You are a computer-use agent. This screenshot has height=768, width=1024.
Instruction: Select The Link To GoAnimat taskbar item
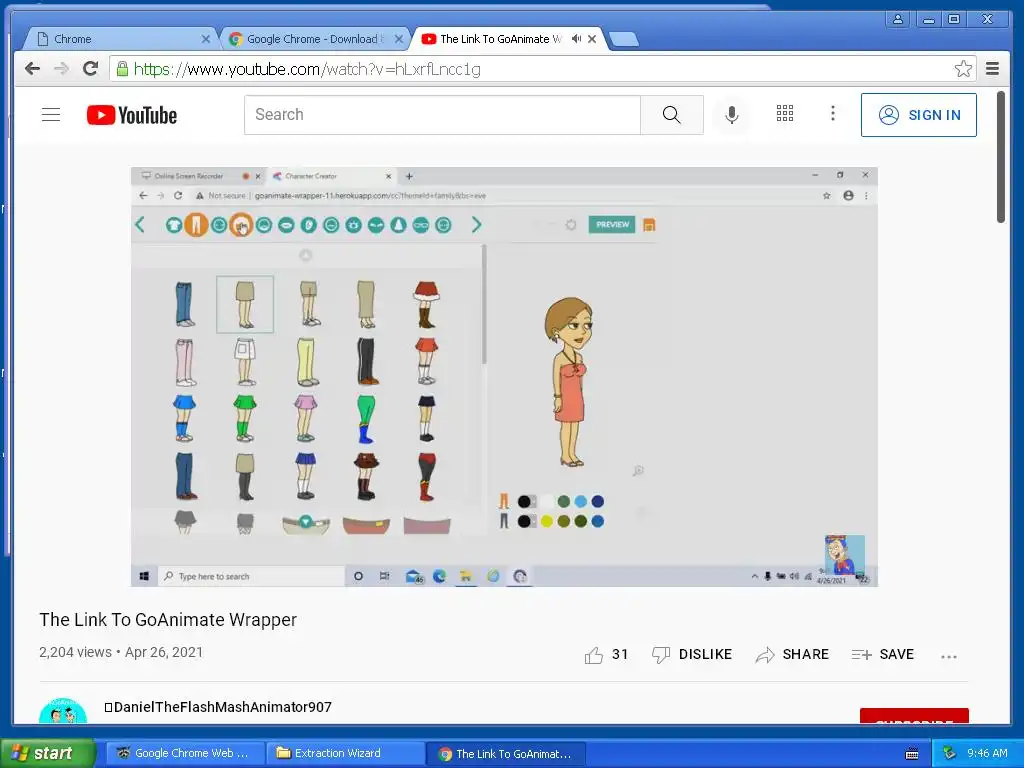click(505, 753)
